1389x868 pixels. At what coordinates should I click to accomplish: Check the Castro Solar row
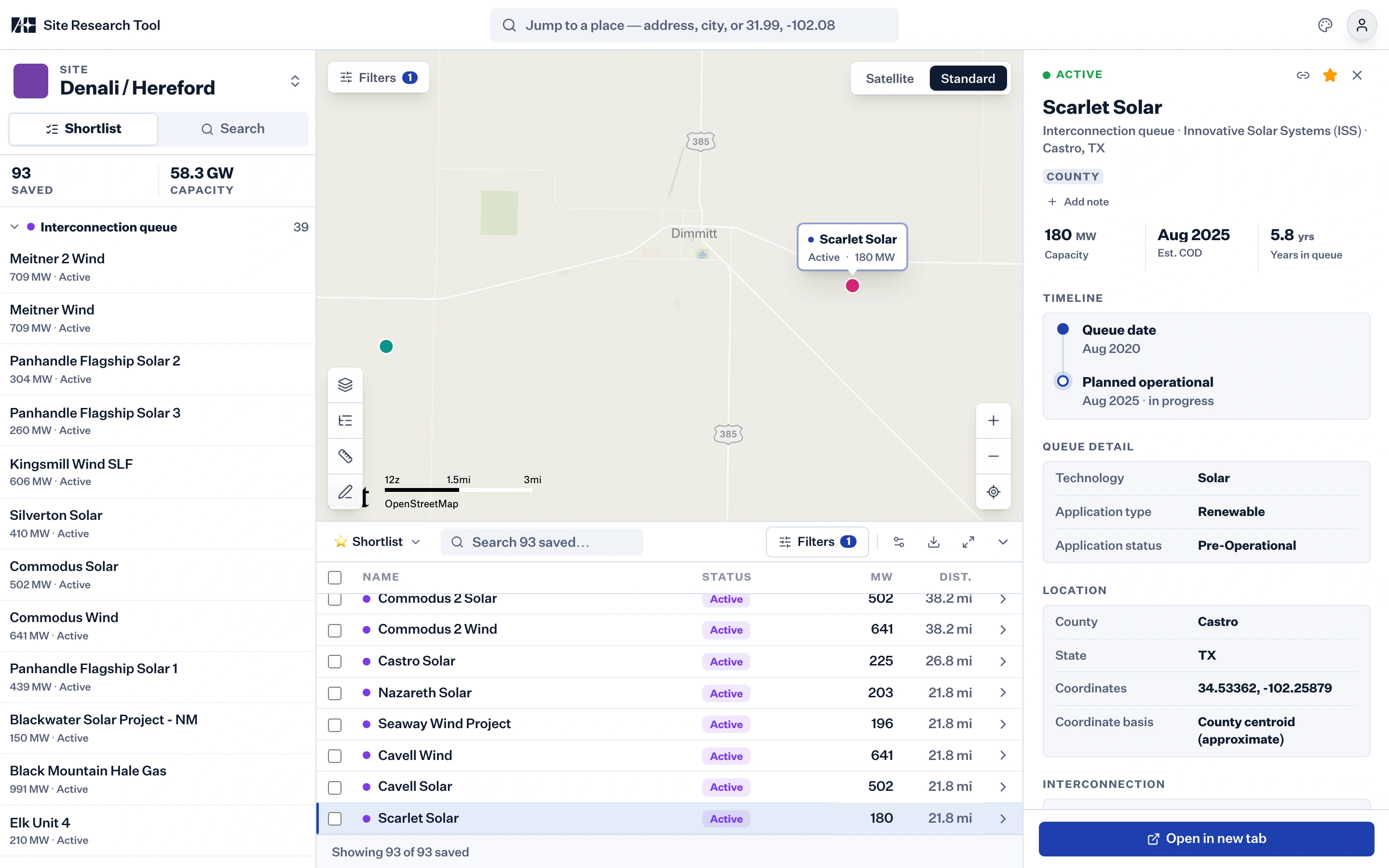(335, 661)
